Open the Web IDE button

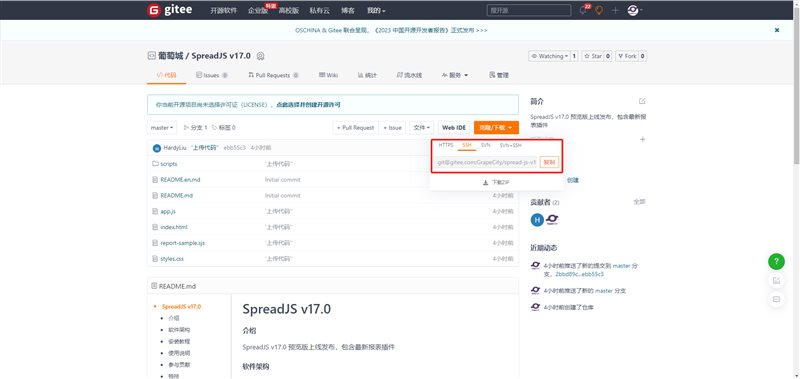tap(454, 128)
